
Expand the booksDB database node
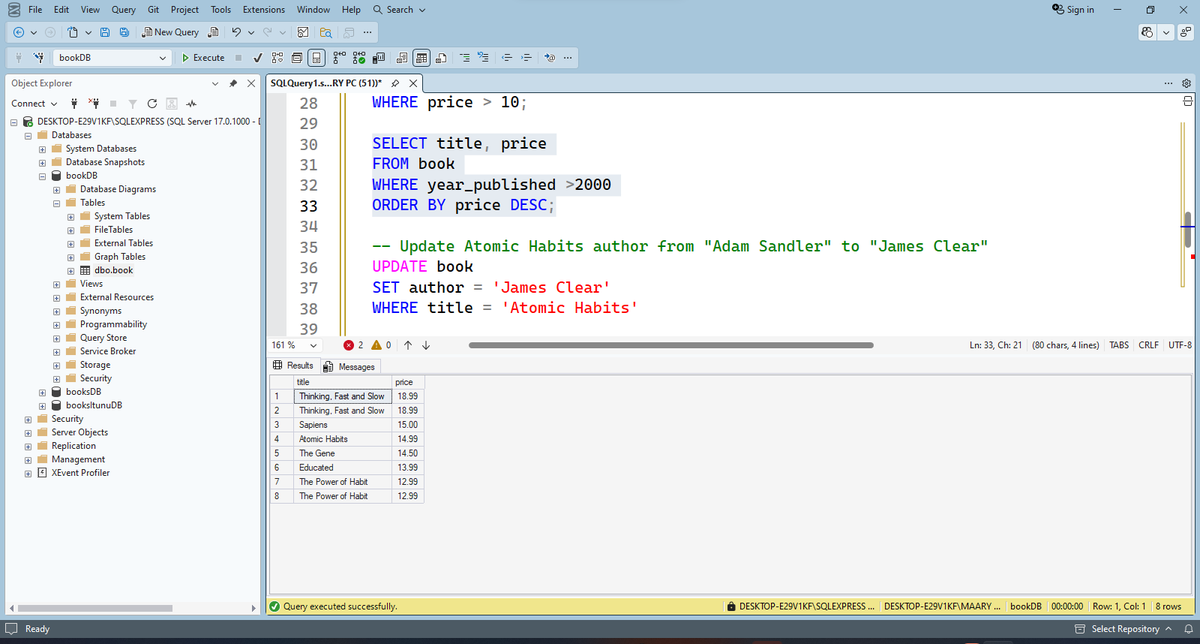(43, 392)
